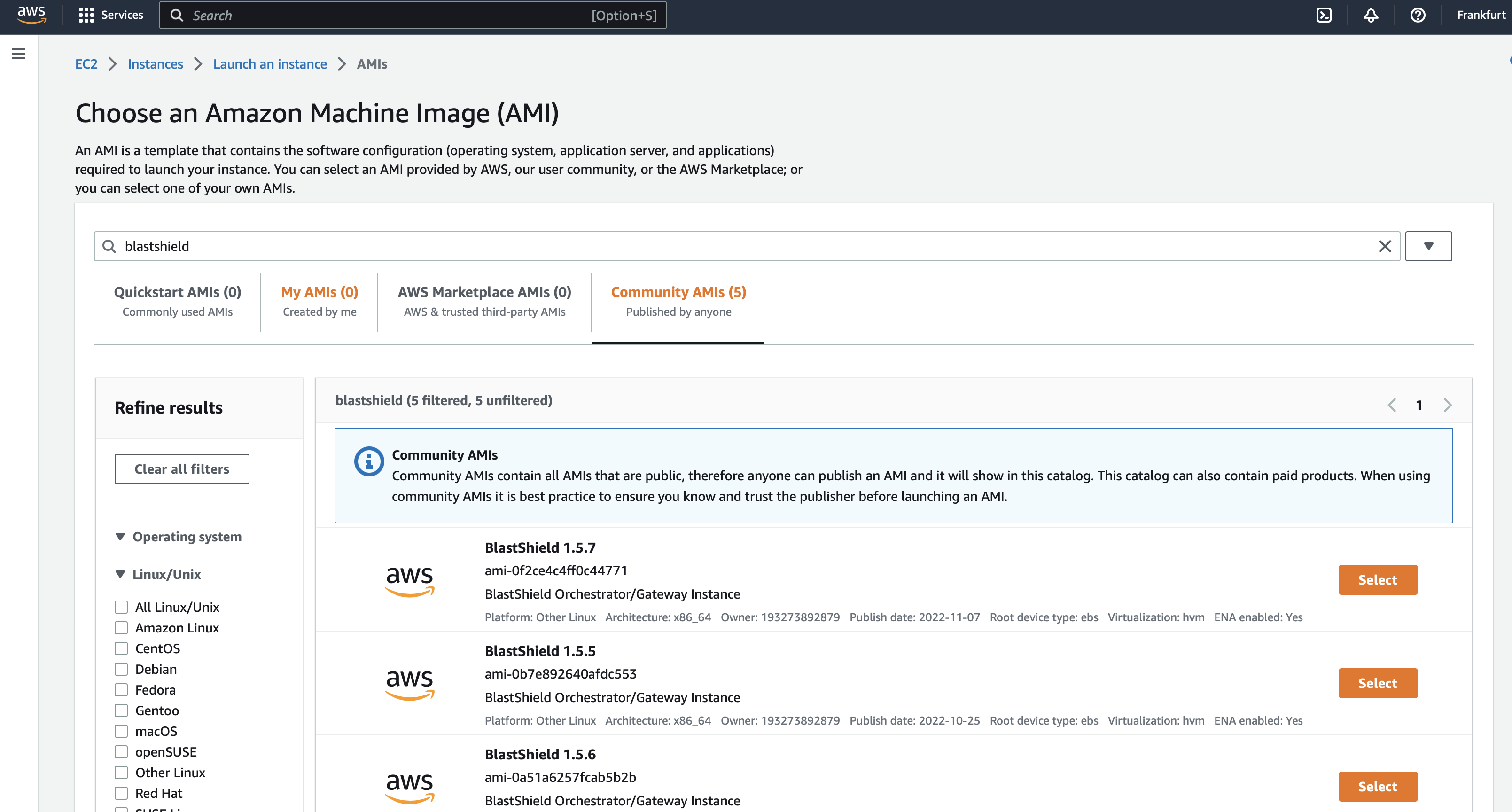Enable the Debian operating system filter
This screenshot has height=812, width=1512.
[121, 669]
